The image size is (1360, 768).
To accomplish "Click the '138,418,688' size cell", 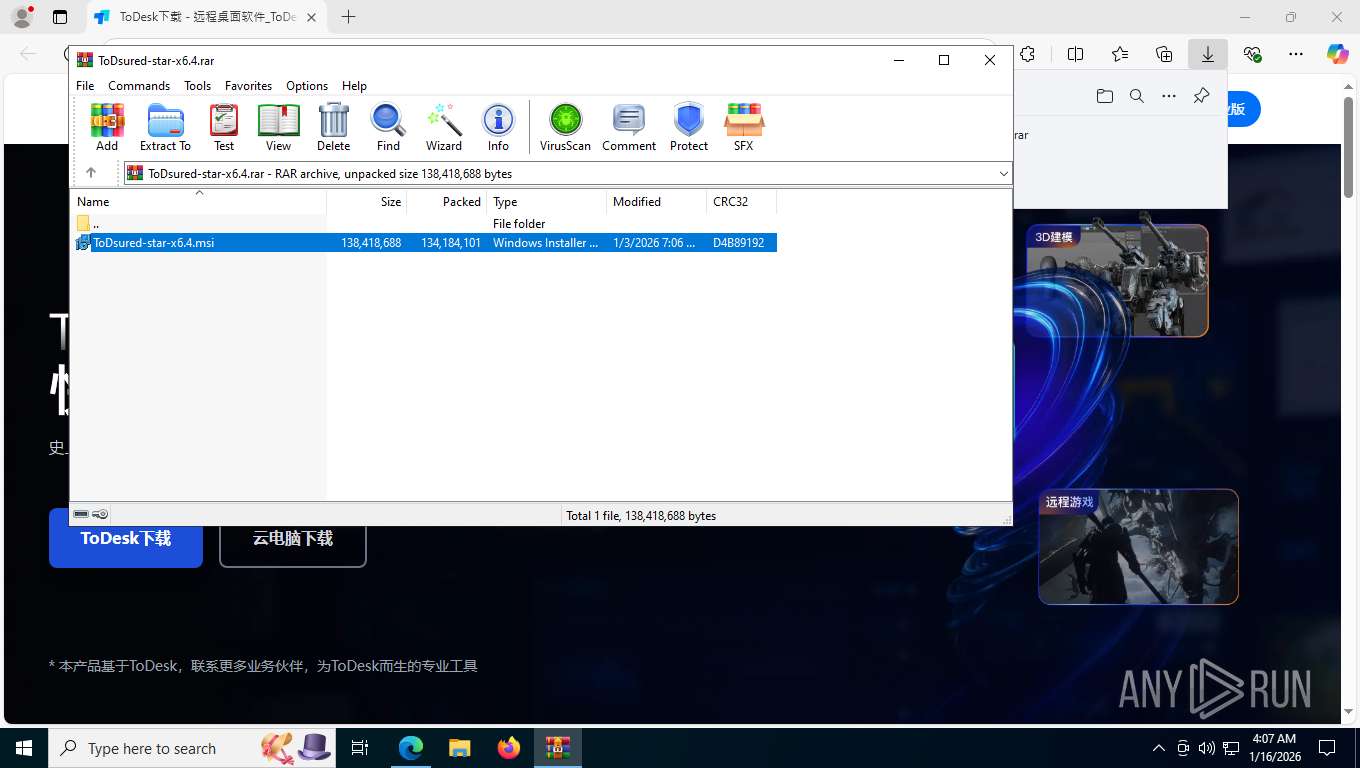I will click(371, 243).
